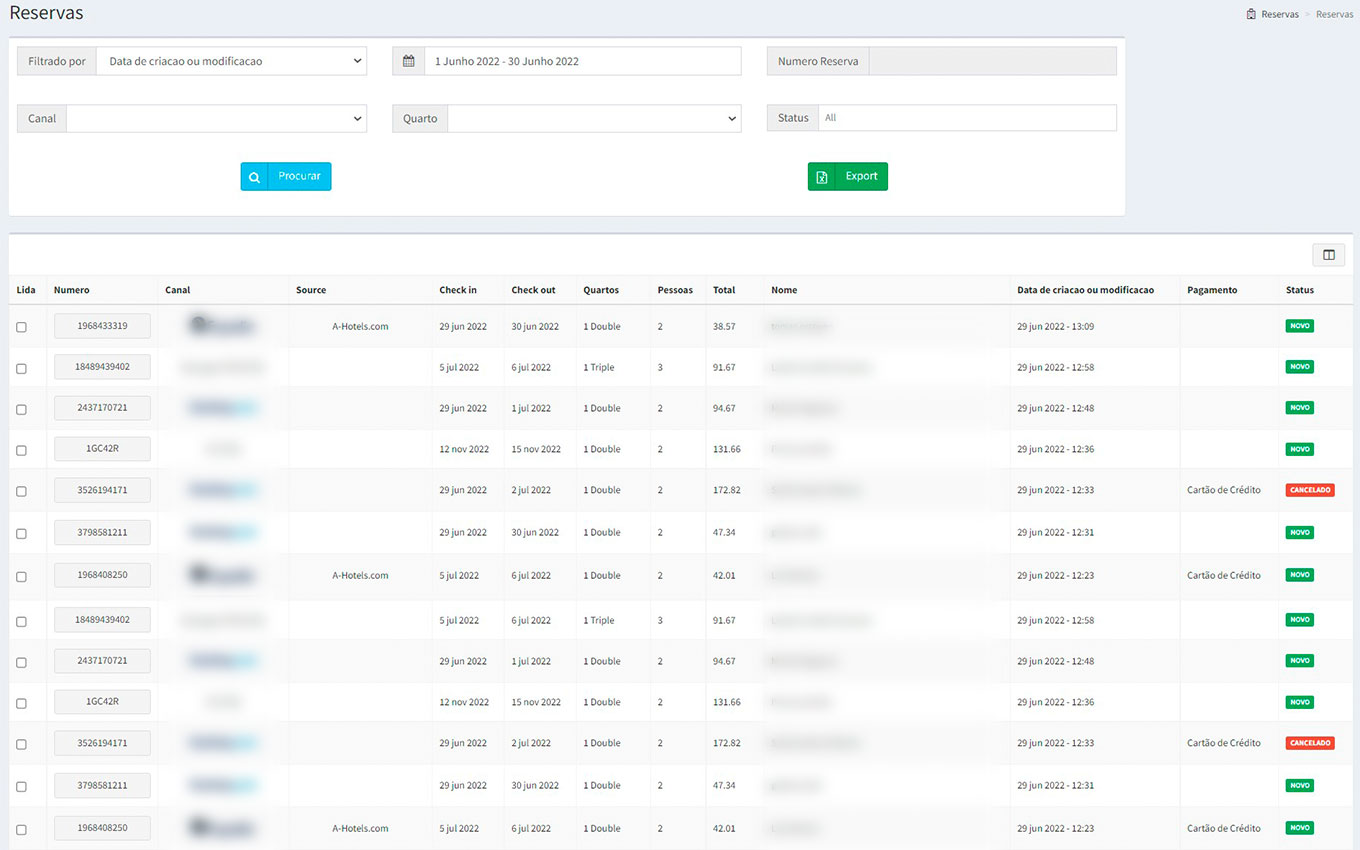
Task: Mark first 3798581211 reservation as read
Action: coord(21,533)
